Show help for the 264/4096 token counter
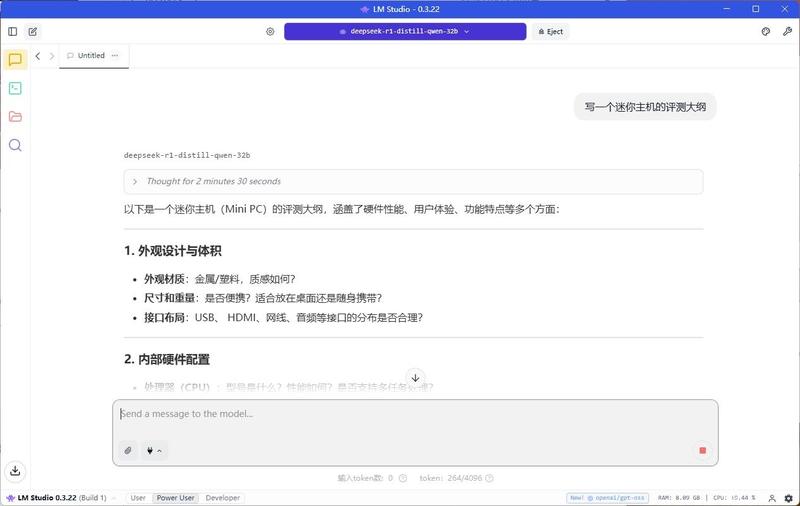The image size is (800, 506). click(x=489, y=478)
